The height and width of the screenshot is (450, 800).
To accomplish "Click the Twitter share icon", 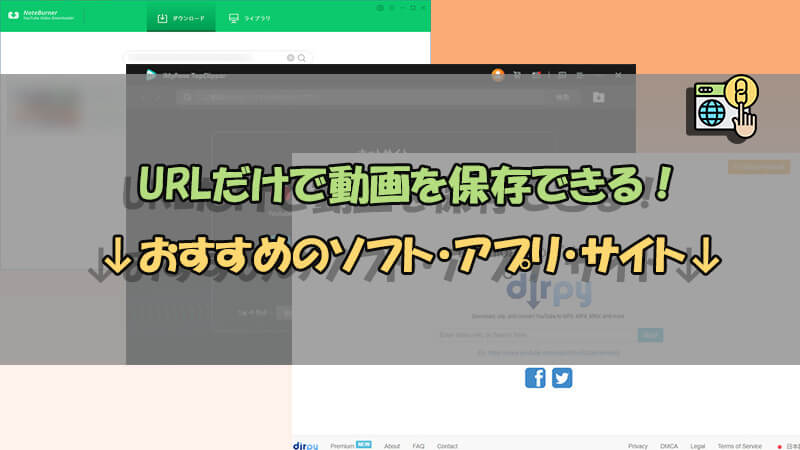I will click(x=562, y=378).
